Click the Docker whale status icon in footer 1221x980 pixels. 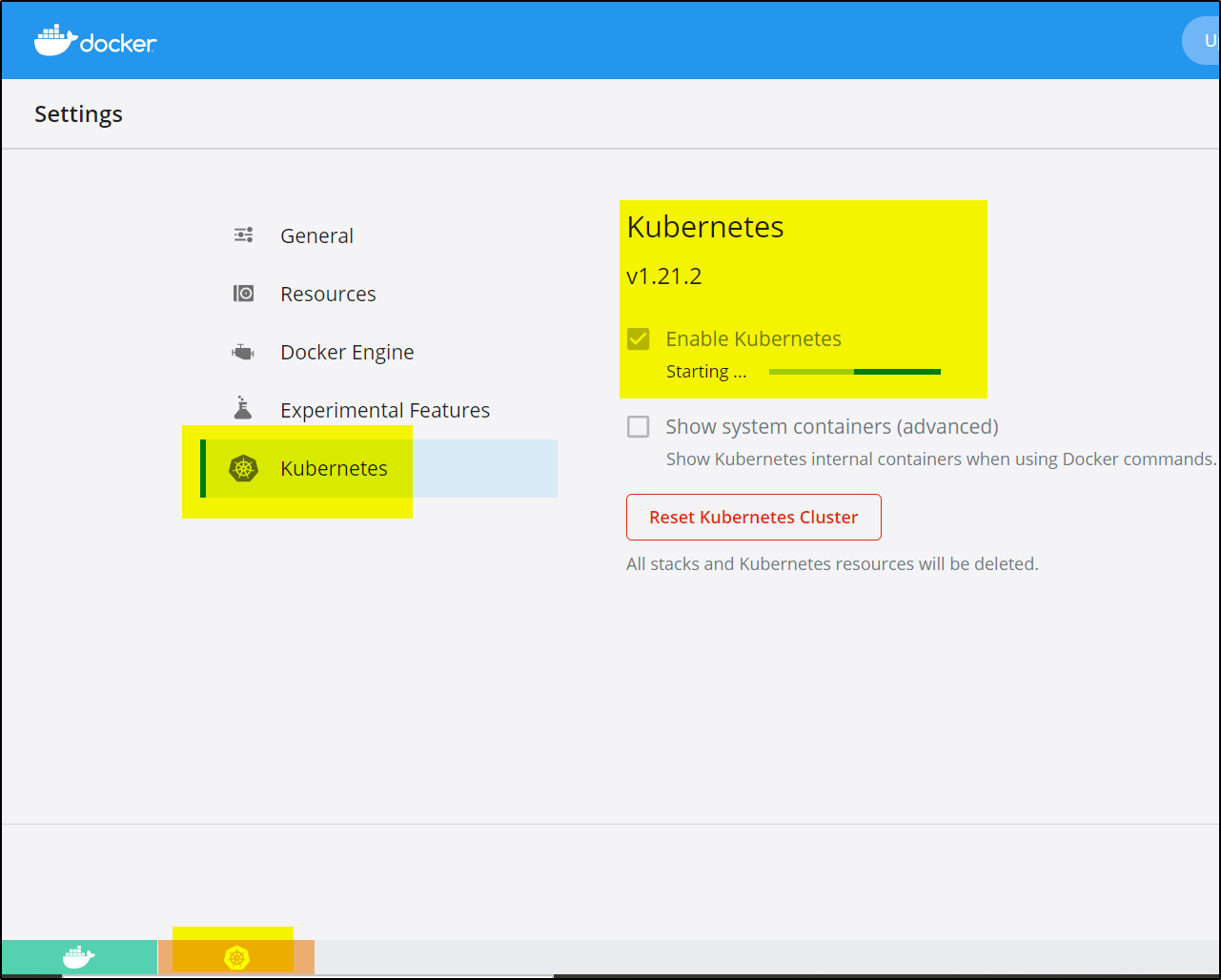click(x=79, y=957)
